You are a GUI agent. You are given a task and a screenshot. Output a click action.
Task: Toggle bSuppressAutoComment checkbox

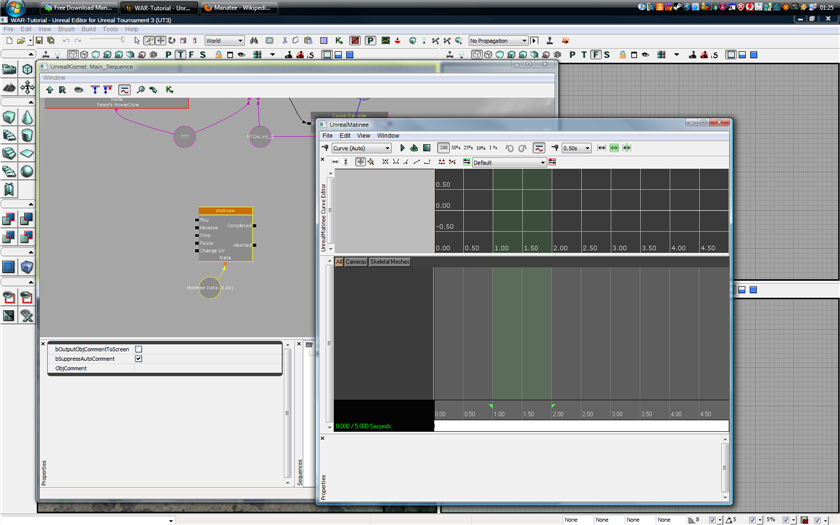tap(139, 359)
